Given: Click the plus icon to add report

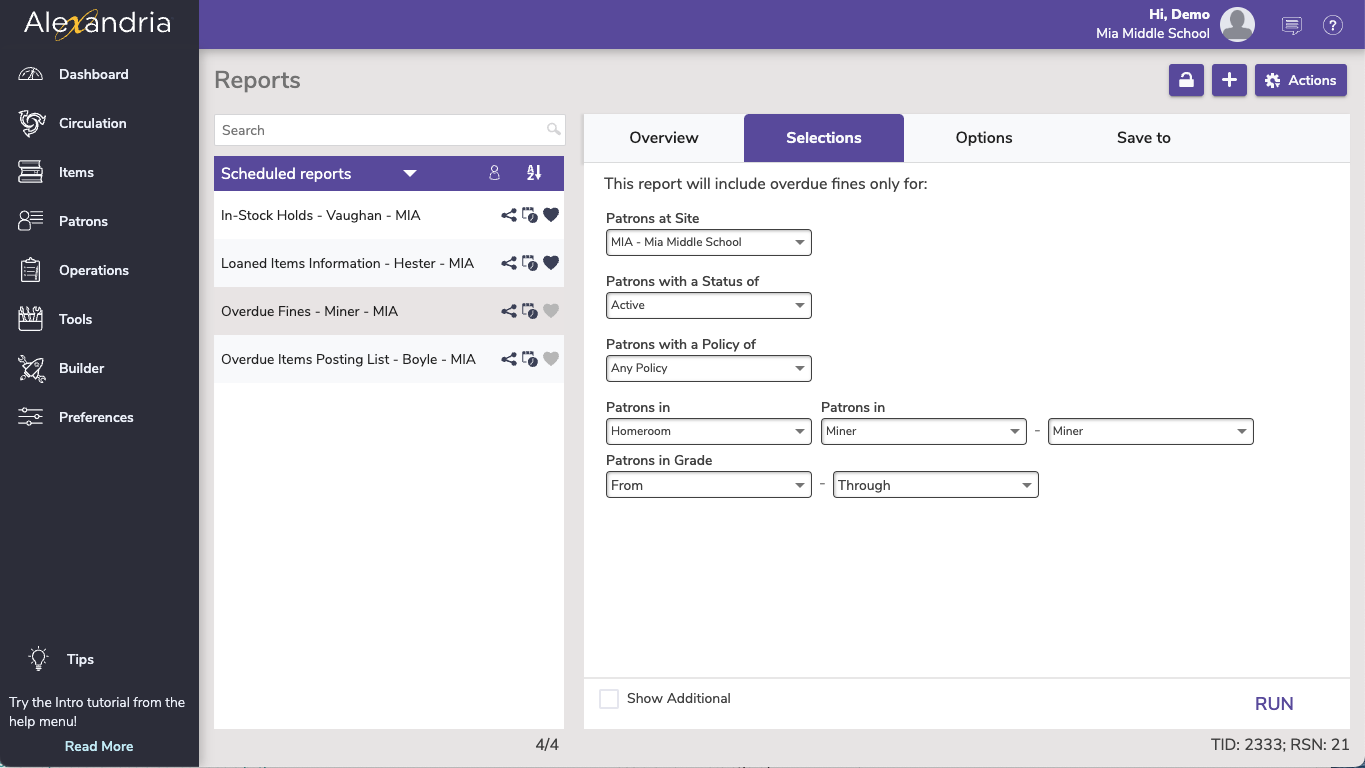Looking at the screenshot, I should click(1229, 81).
